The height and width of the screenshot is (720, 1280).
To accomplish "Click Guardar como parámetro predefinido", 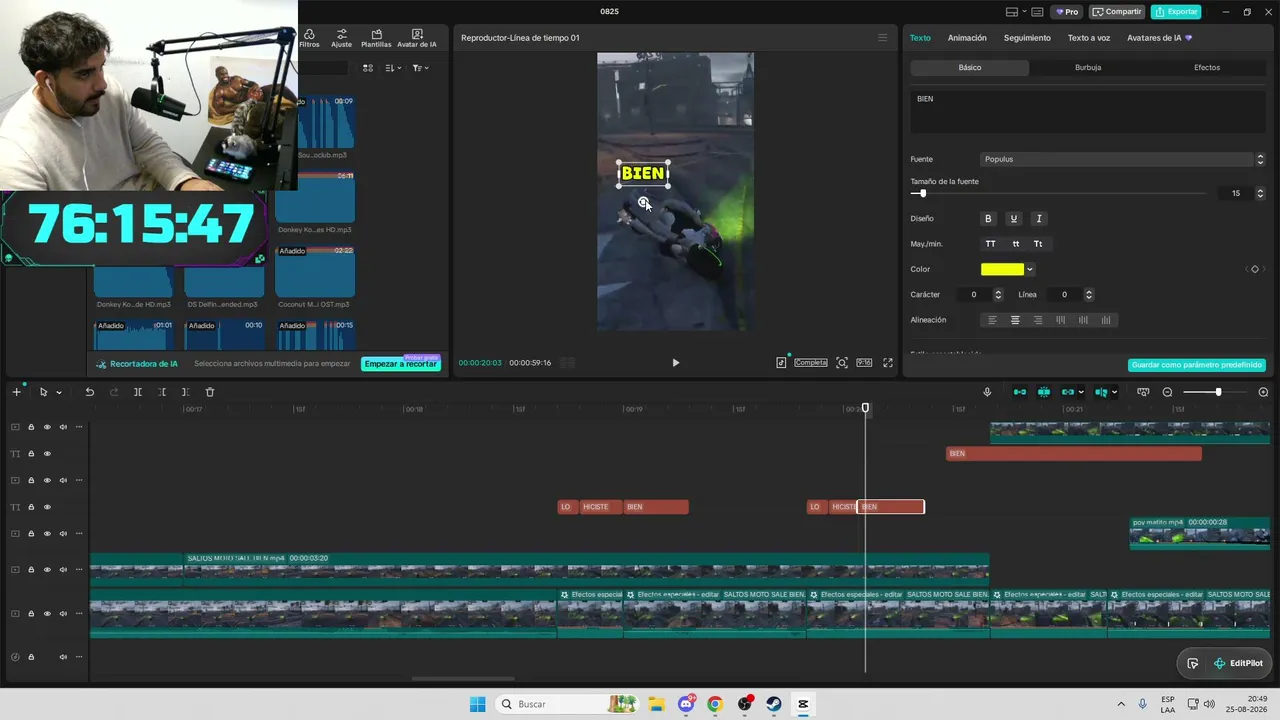I will pyautogui.click(x=1197, y=365).
